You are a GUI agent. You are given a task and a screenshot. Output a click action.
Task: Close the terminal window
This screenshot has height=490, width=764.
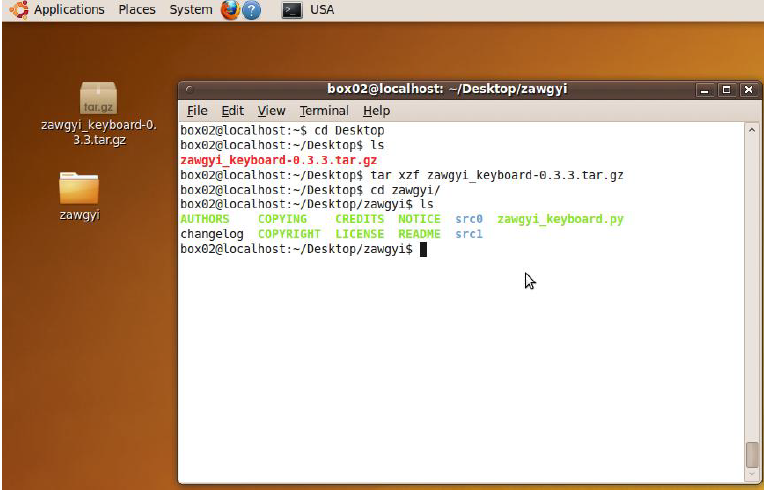[x=749, y=90]
